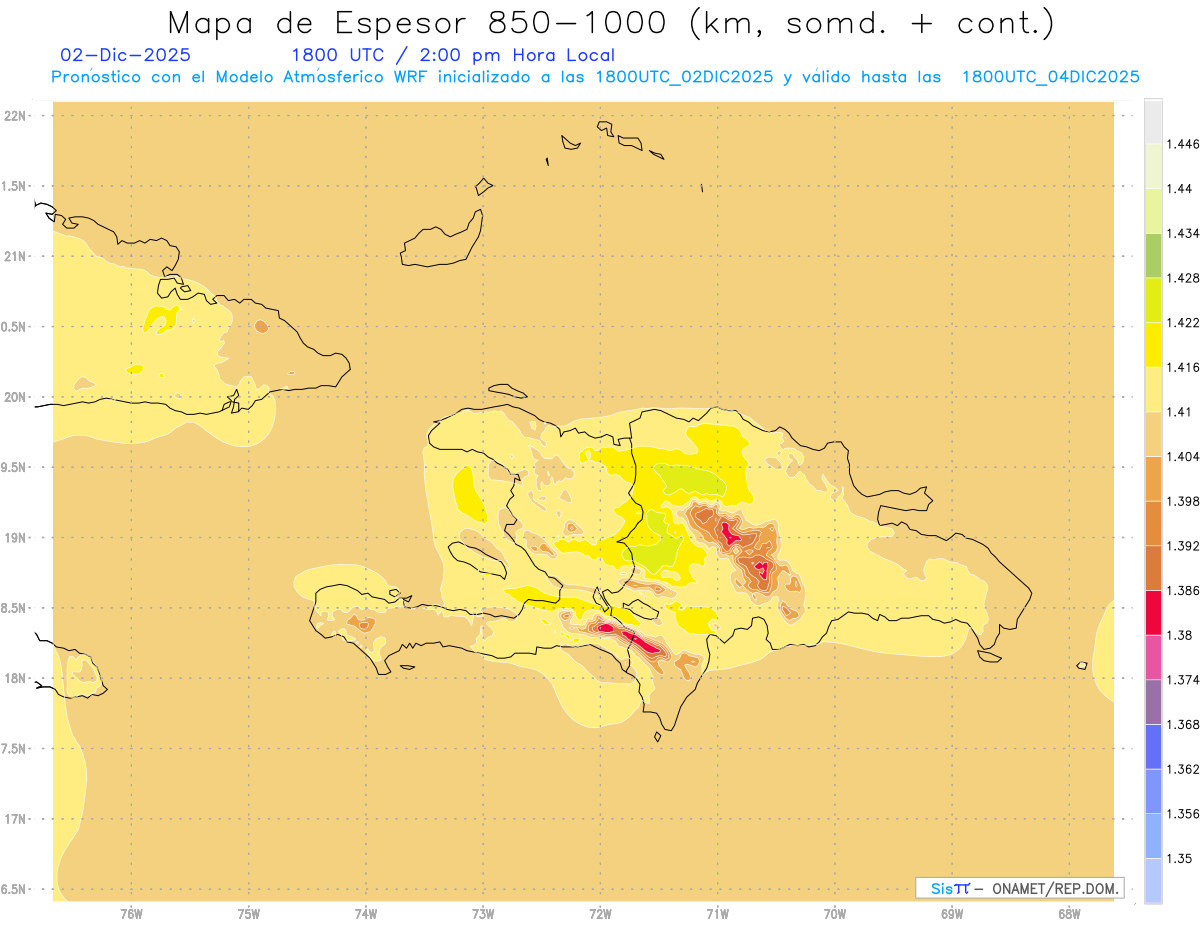
Task: Click the "17N" latitude label
Action: (16, 819)
